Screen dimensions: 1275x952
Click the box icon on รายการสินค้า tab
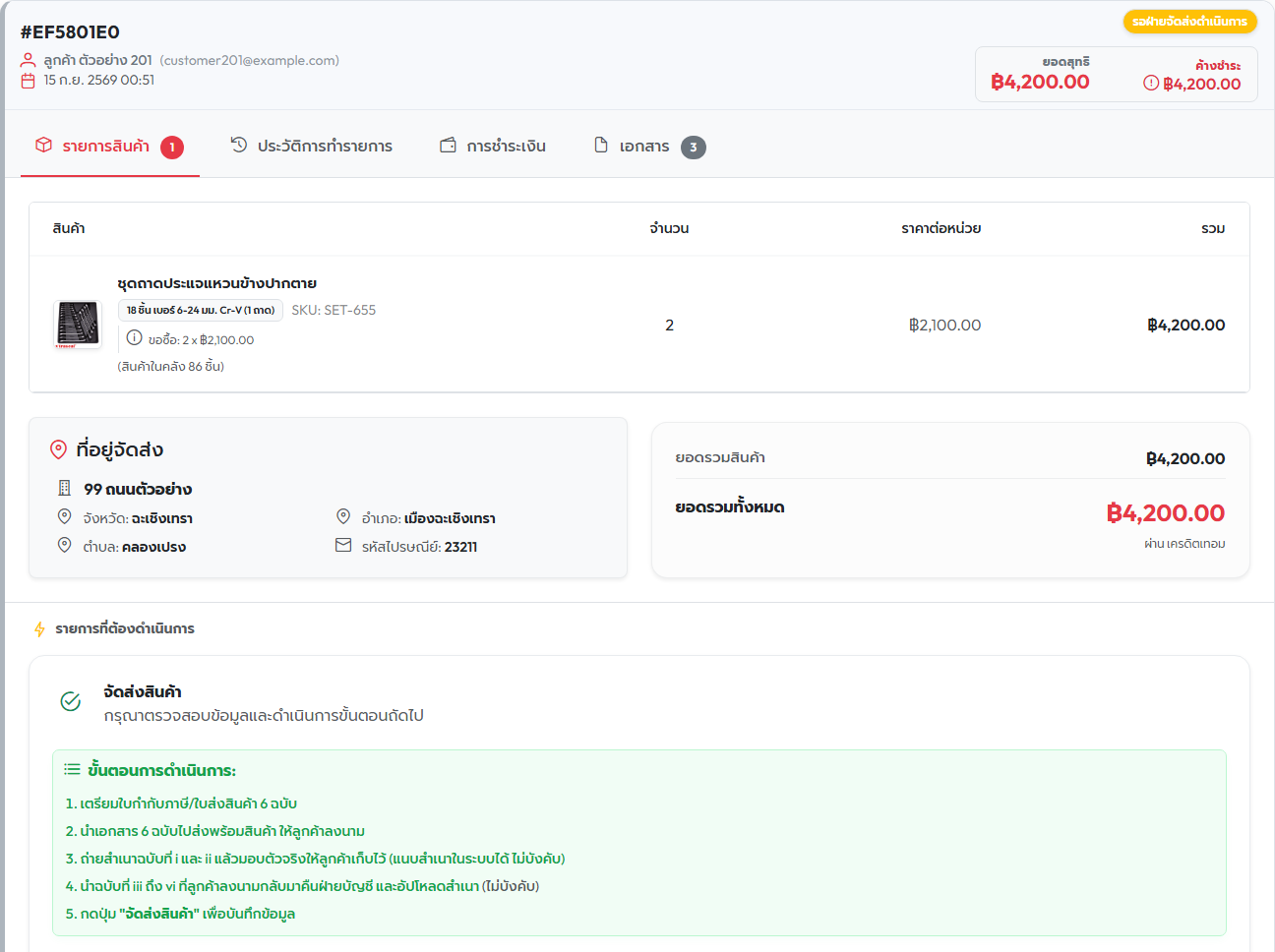(x=44, y=146)
